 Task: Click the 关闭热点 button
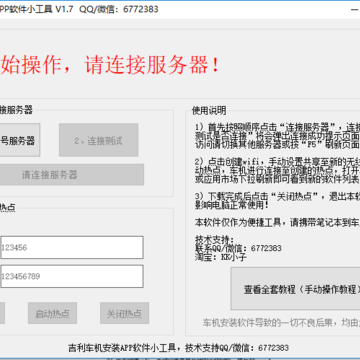(x=124, y=313)
